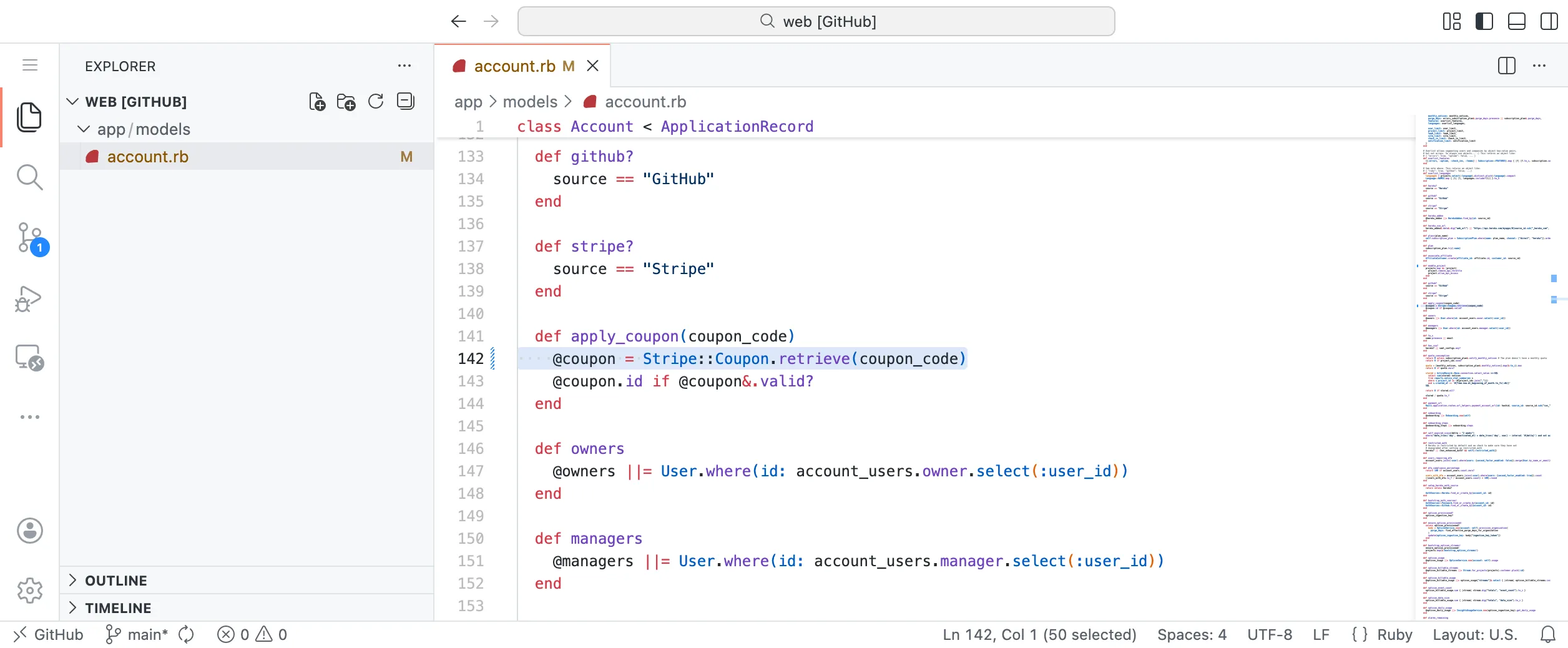The image size is (1568, 648).
Task: Toggle the primary side bar visibility
Action: (x=1484, y=21)
